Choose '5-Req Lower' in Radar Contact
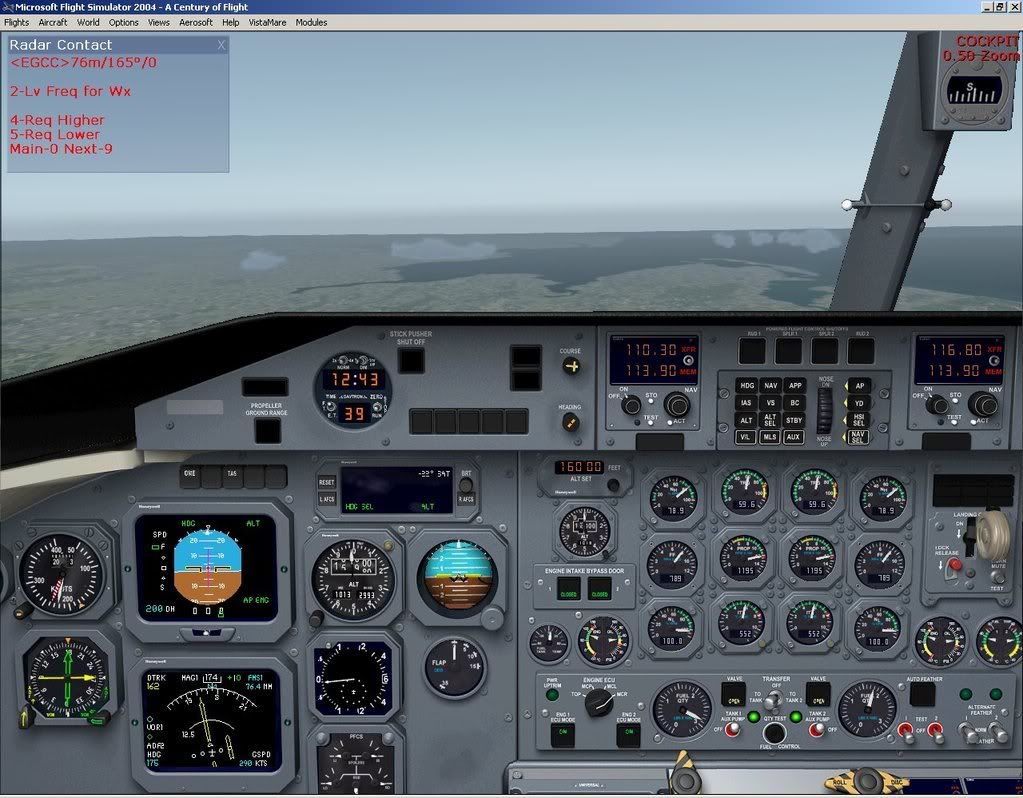This screenshot has height=798, width=1023. (55, 134)
